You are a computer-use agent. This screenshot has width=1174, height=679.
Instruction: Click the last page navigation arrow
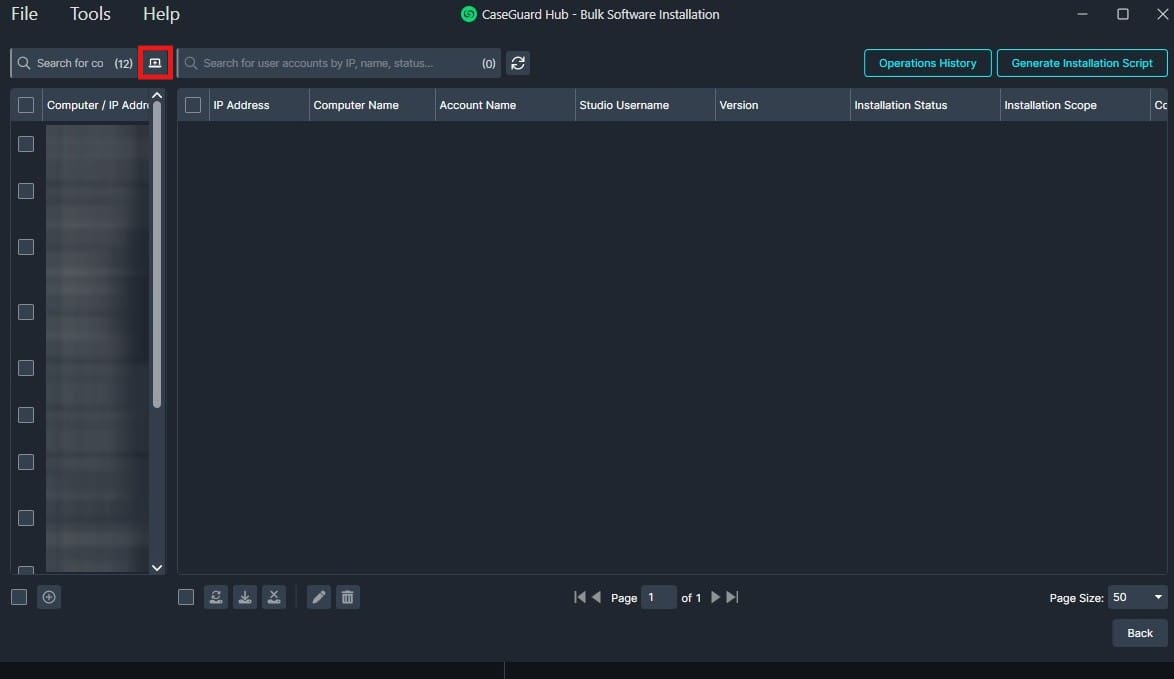[x=731, y=597]
